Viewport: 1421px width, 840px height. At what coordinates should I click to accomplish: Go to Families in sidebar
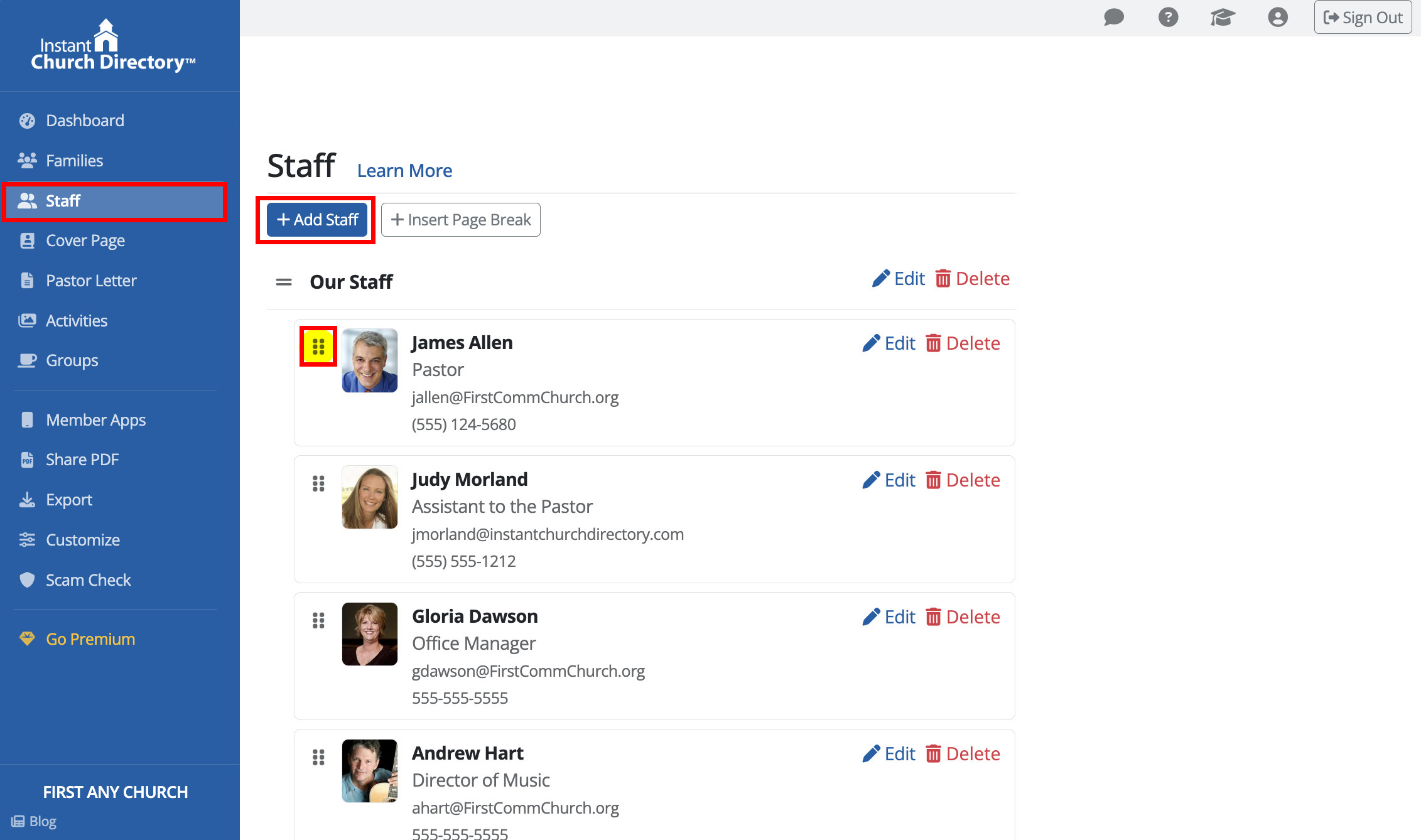74,161
